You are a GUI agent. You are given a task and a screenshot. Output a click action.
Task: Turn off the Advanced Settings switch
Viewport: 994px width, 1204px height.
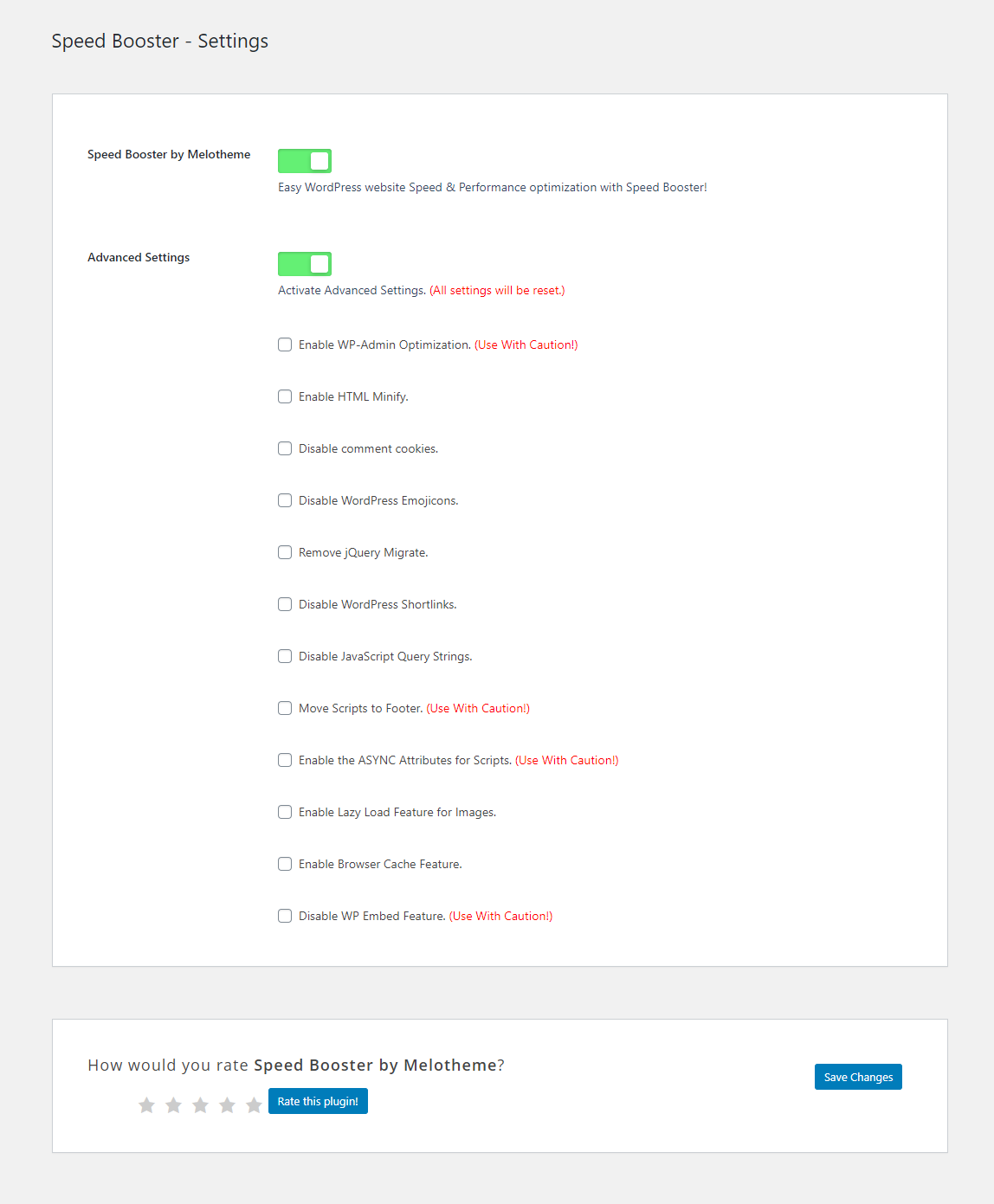305,264
